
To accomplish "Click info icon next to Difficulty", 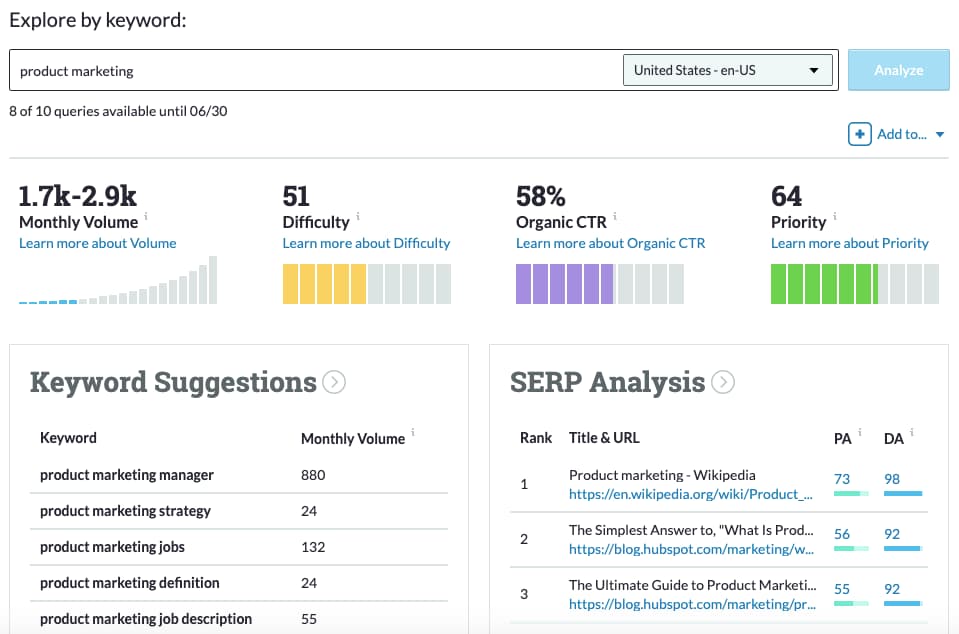I will tap(358, 216).
